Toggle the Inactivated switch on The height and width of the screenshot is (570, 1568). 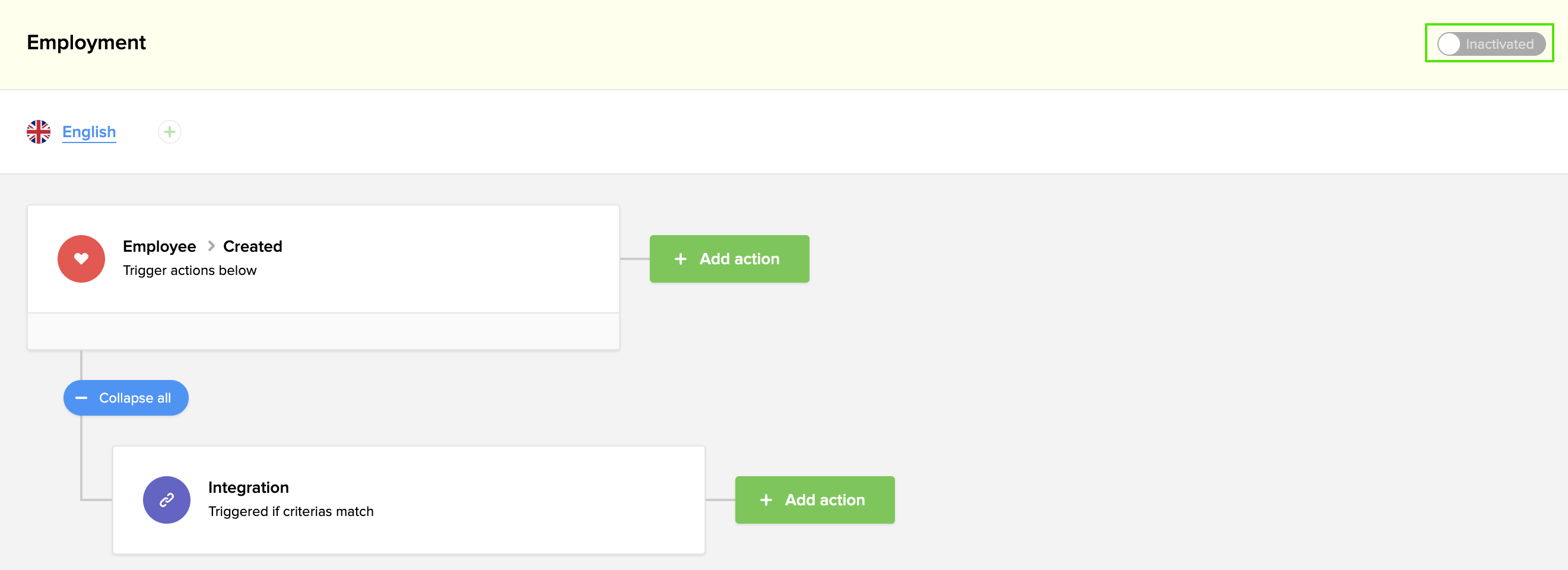click(1490, 44)
